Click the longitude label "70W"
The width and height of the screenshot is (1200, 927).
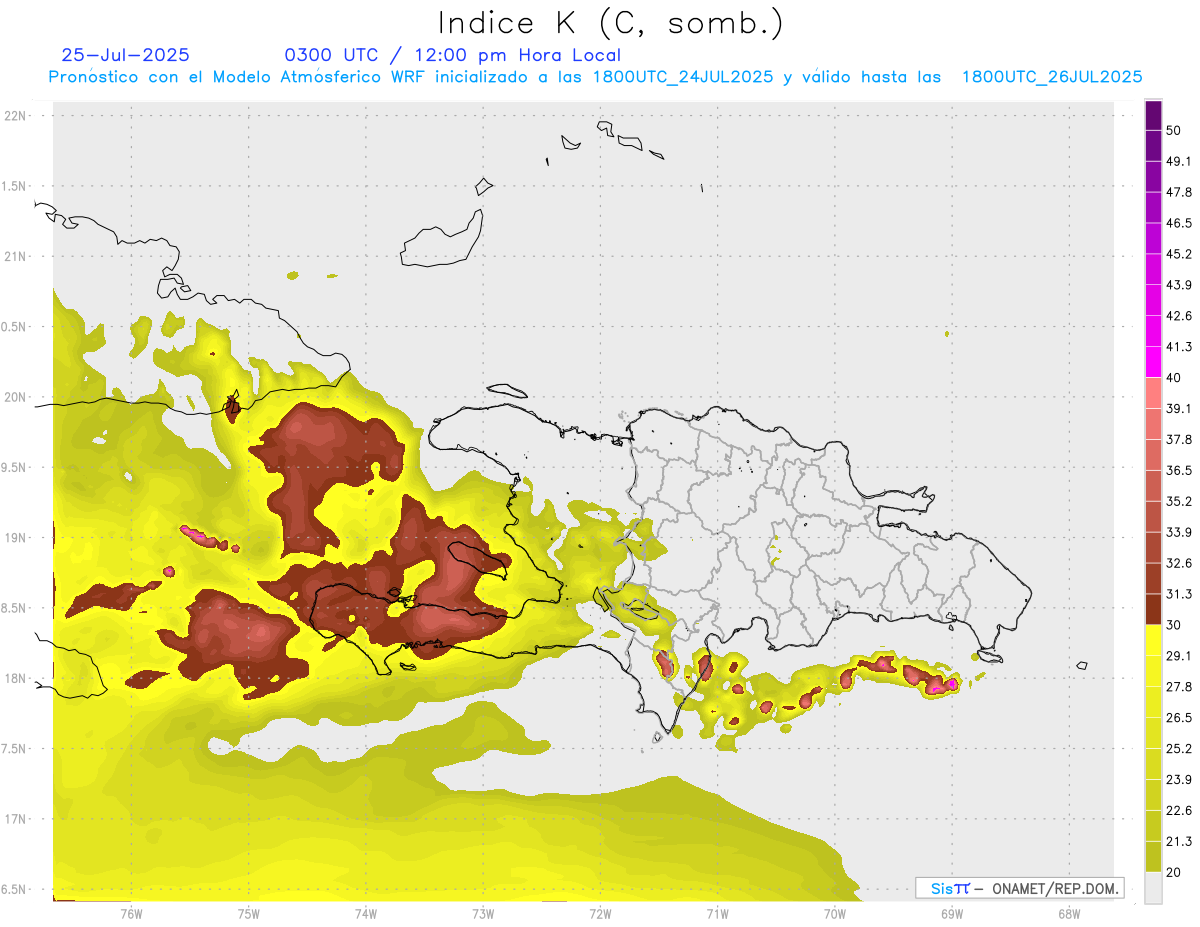point(835,915)
